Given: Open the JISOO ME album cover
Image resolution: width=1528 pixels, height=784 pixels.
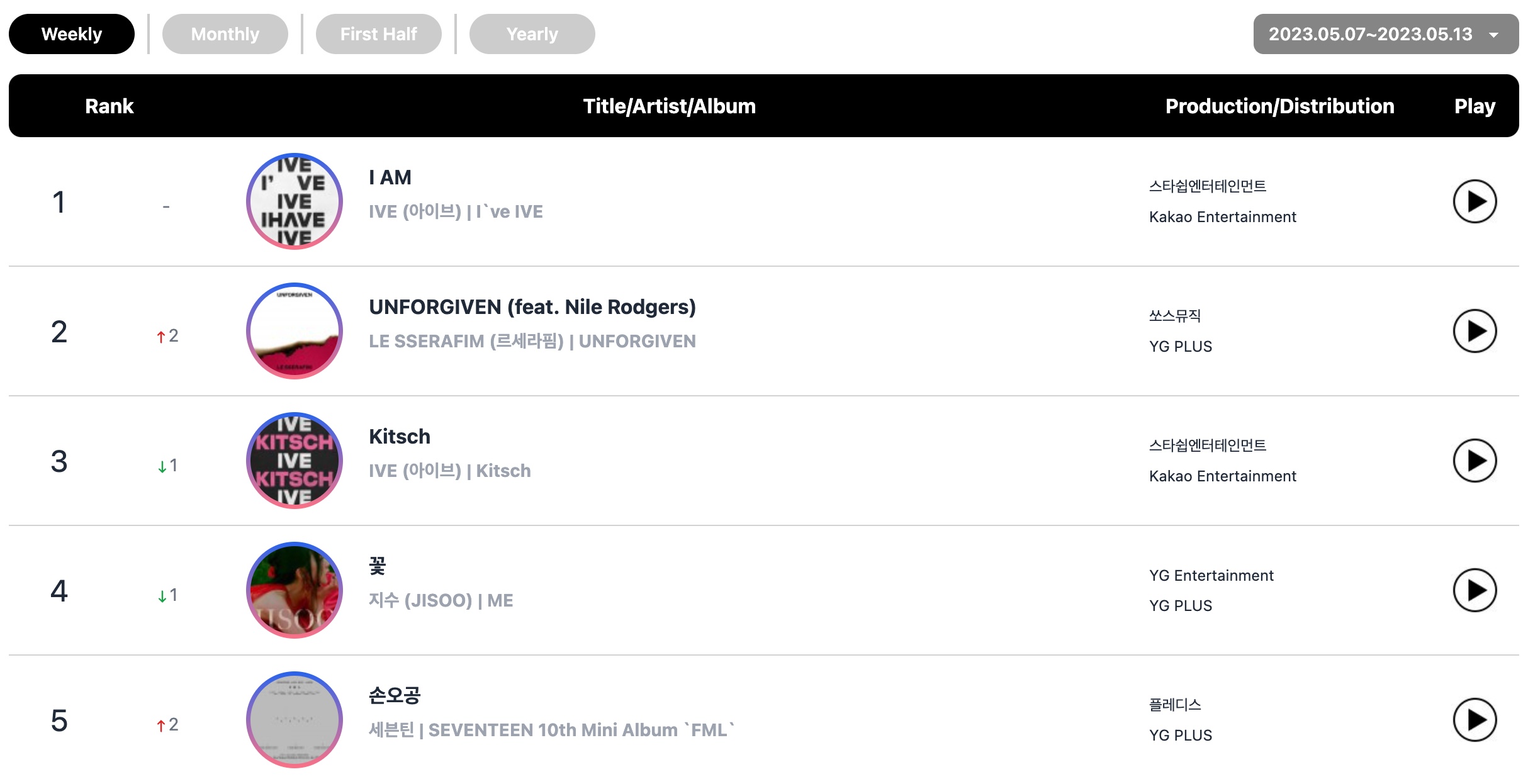Looking at the screenshot, I should click(295, 590).
